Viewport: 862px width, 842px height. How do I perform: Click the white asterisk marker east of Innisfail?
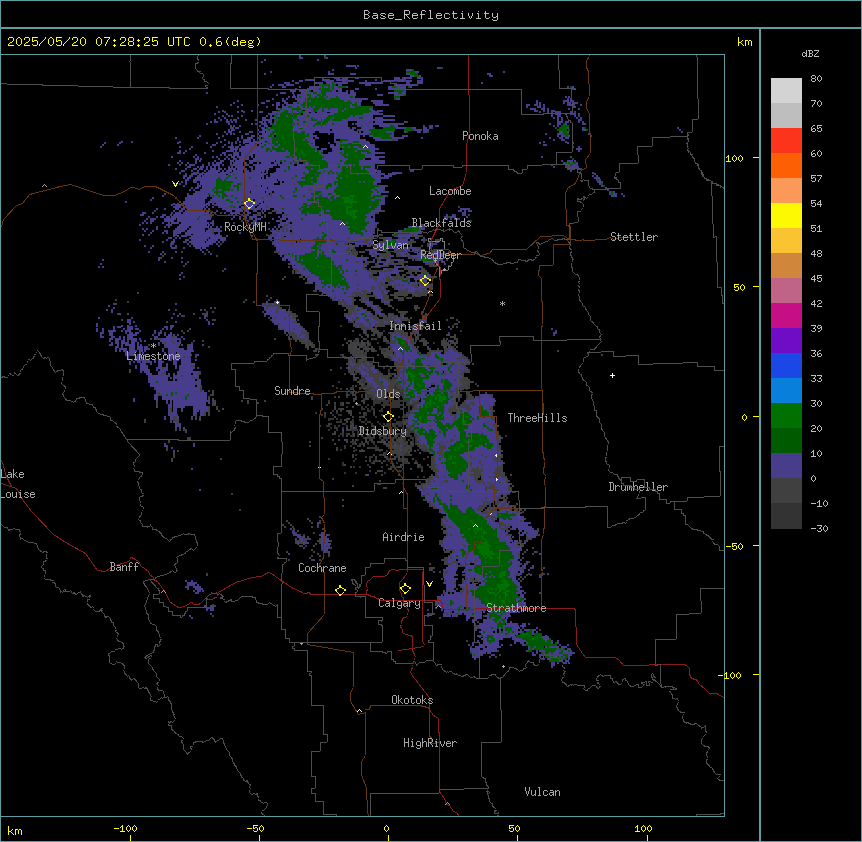click(502, 304)
